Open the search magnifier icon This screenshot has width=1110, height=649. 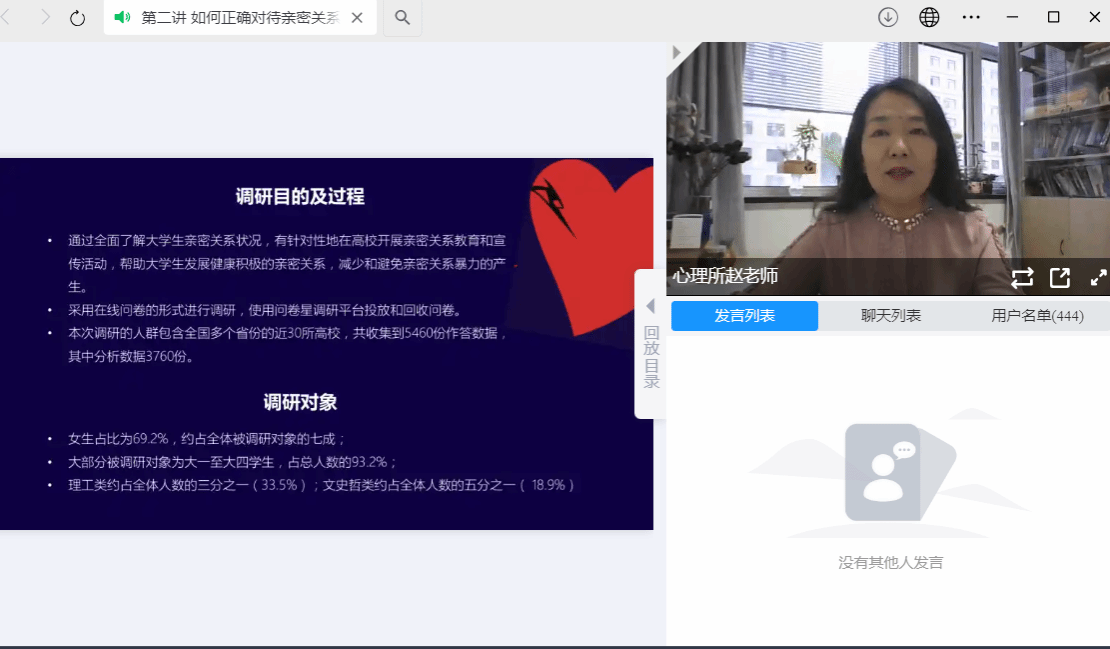(402, 17)
